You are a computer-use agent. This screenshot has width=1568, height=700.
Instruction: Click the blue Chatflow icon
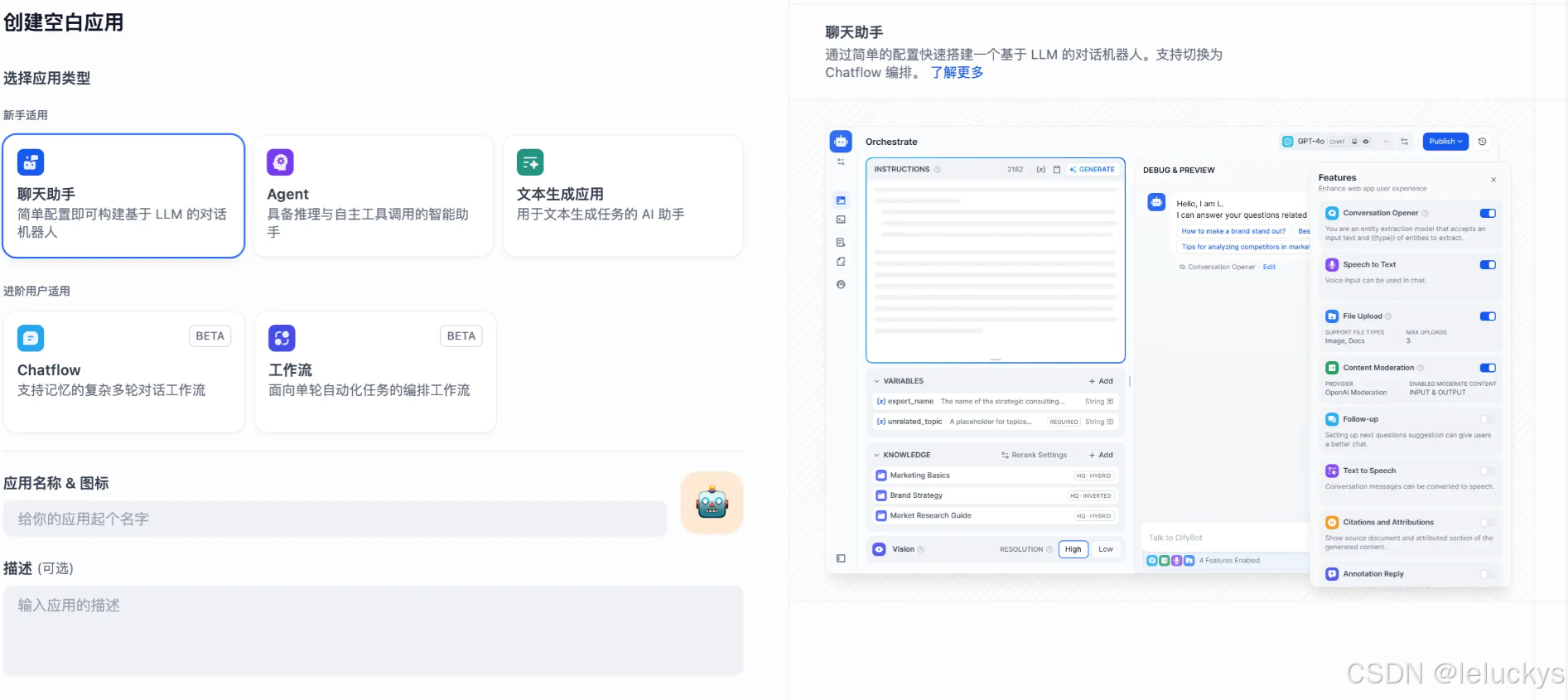click(31, 338)
